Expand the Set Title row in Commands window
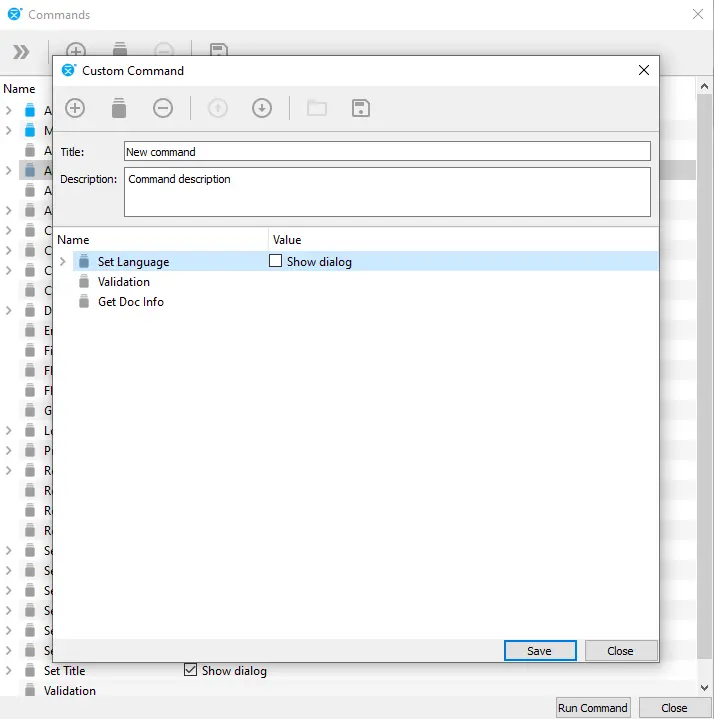The image size is (714, 719). tap(9, 670)
